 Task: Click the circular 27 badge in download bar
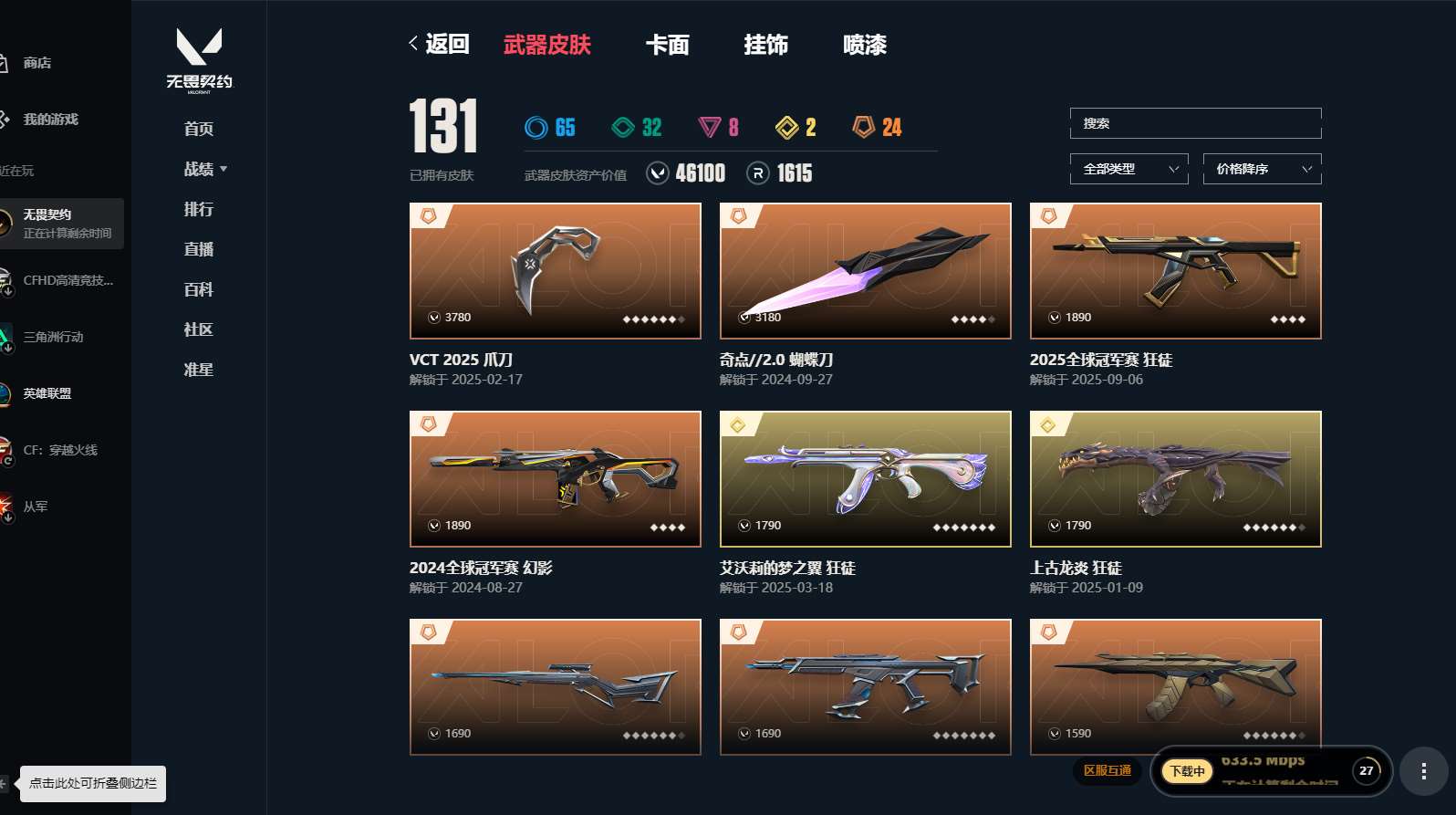[1366, 771]
